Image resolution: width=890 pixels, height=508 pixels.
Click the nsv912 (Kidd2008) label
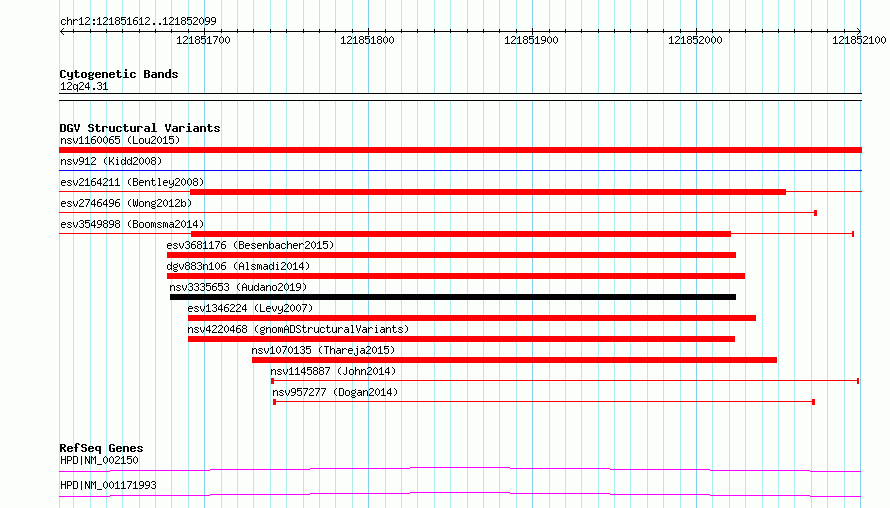111,161
